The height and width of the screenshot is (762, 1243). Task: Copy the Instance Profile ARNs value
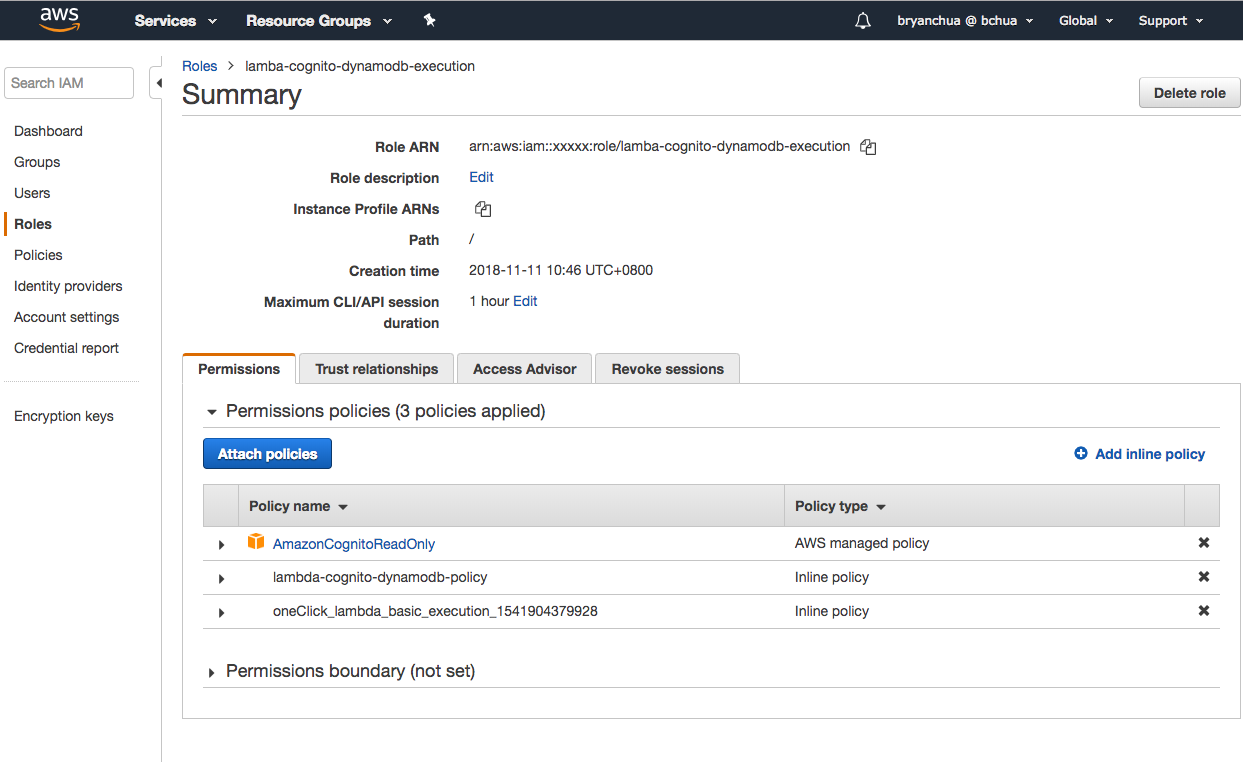[x=483, y=209]
